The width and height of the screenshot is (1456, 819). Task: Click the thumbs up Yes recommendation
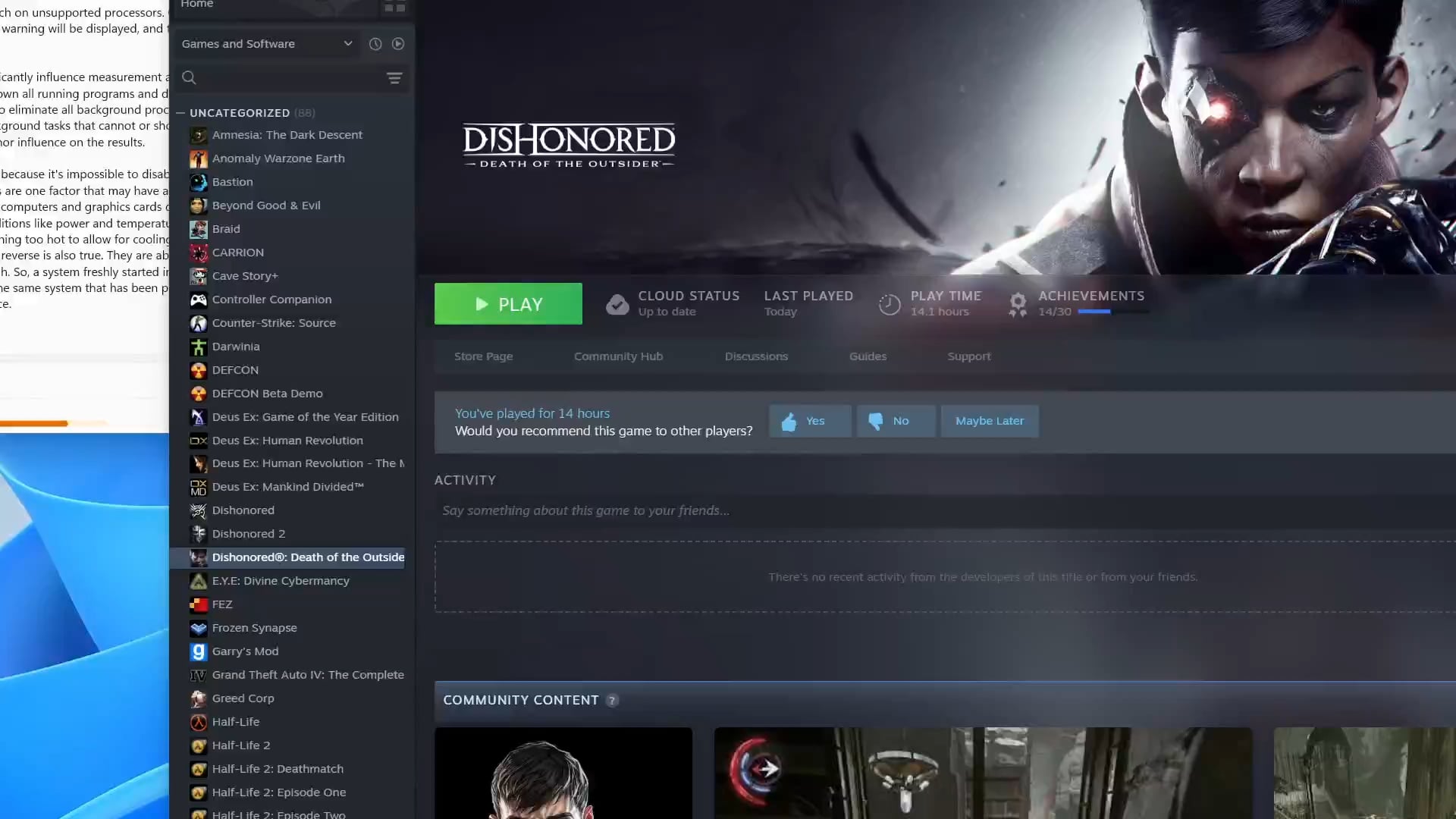click(810, 421)
